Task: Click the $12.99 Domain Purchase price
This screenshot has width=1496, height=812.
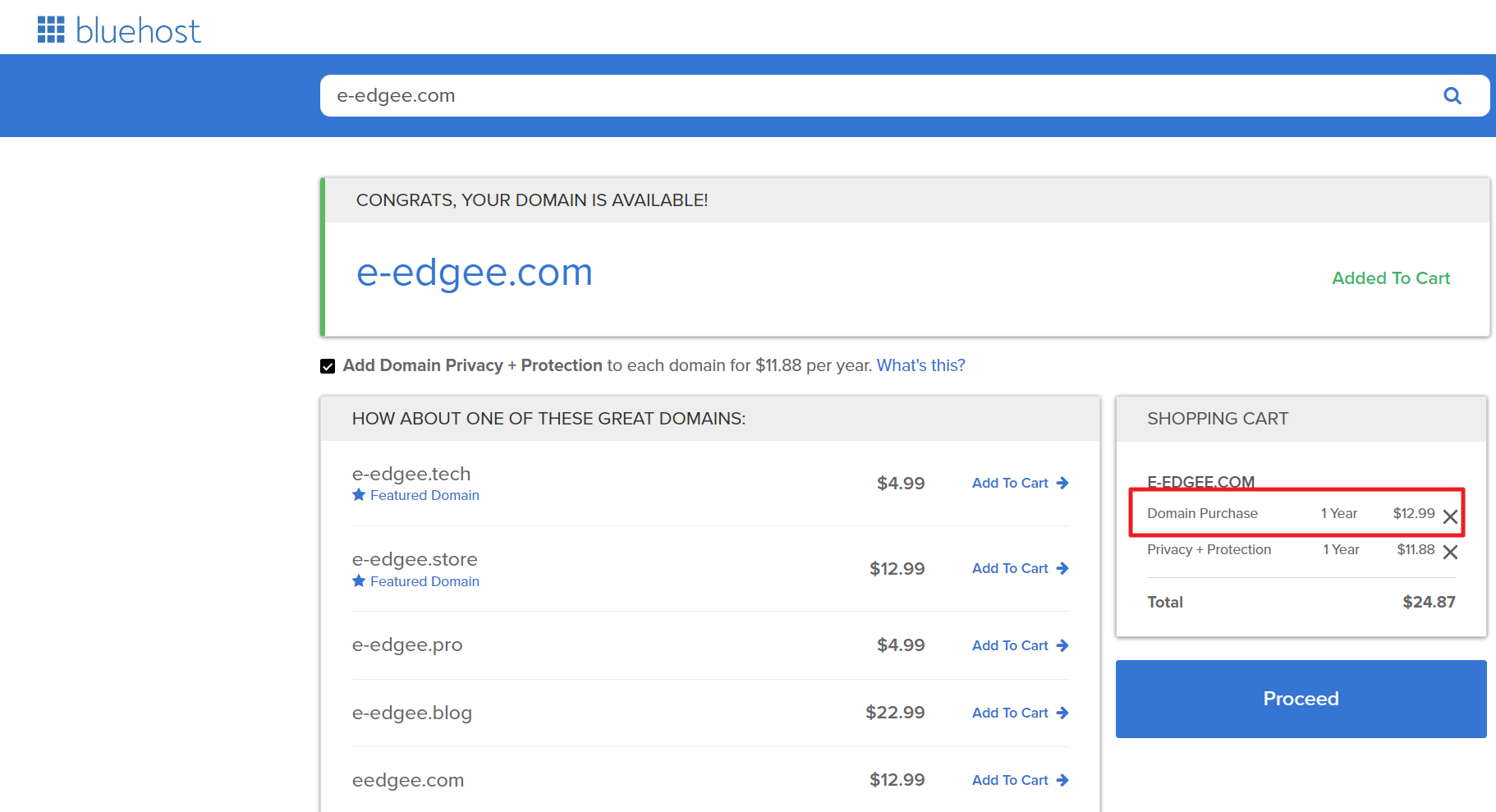Action: 1414,513
